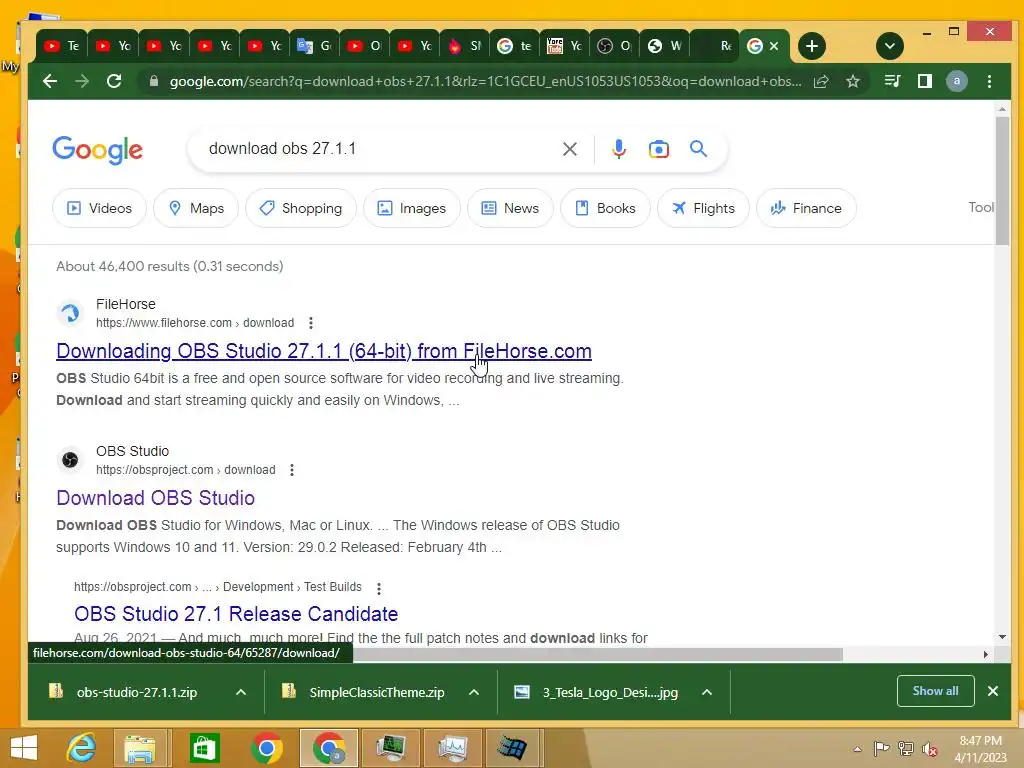Image resolution: width=1024 pixels, height=768 pixels.
Task: Expand options for the Tesla logo jpg download
Action: [x=707, y=692]
